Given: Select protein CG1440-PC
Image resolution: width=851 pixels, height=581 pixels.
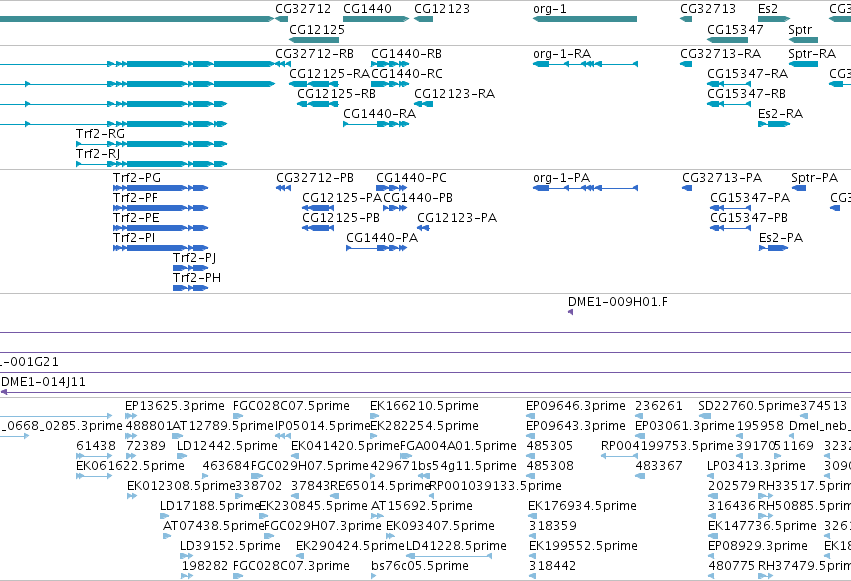Looking at the screenshot, I should pyautogui.click(x=411, y=178).
